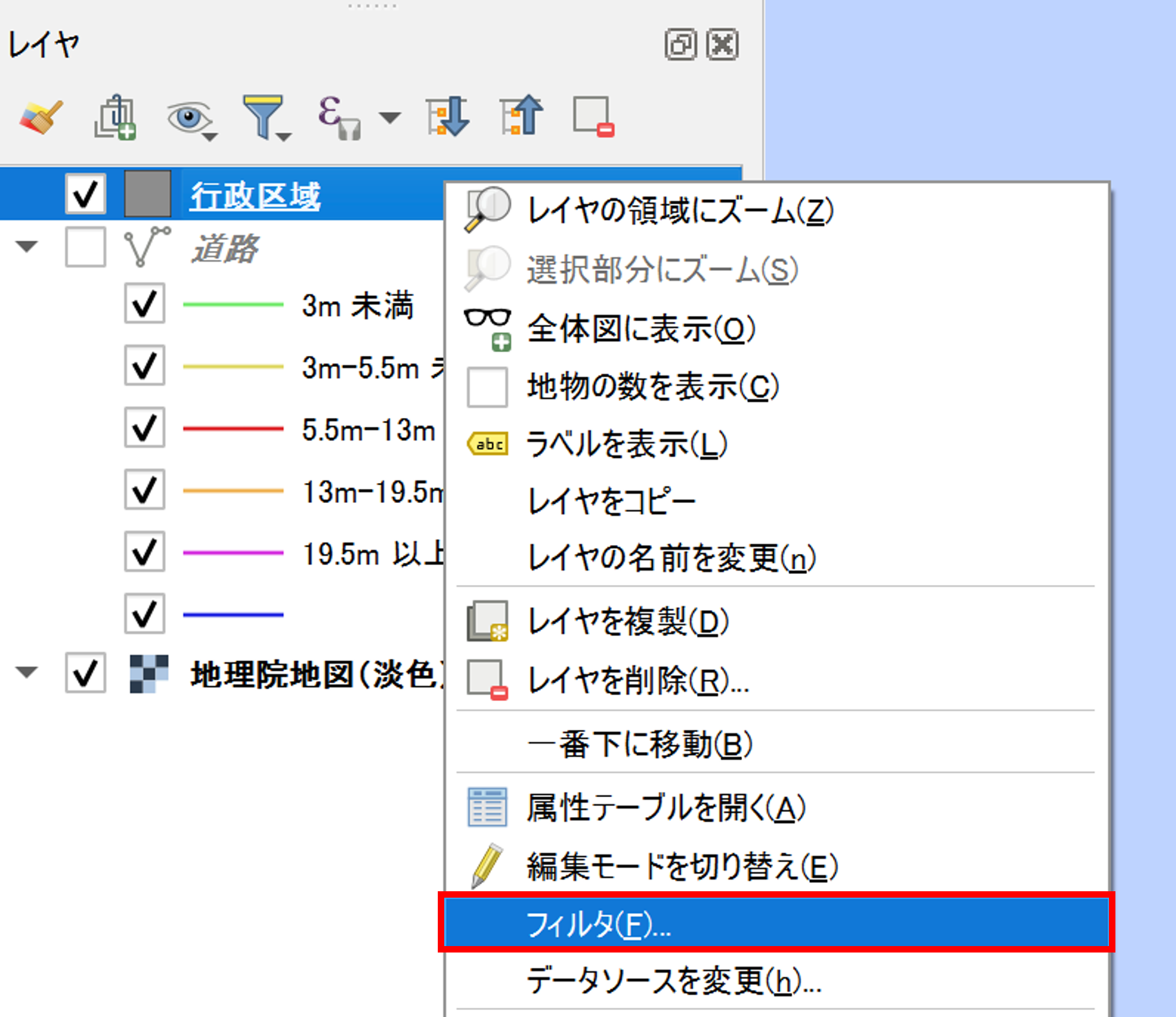Click レイヤを複製(D) in the menu

(x=627, y=622)
